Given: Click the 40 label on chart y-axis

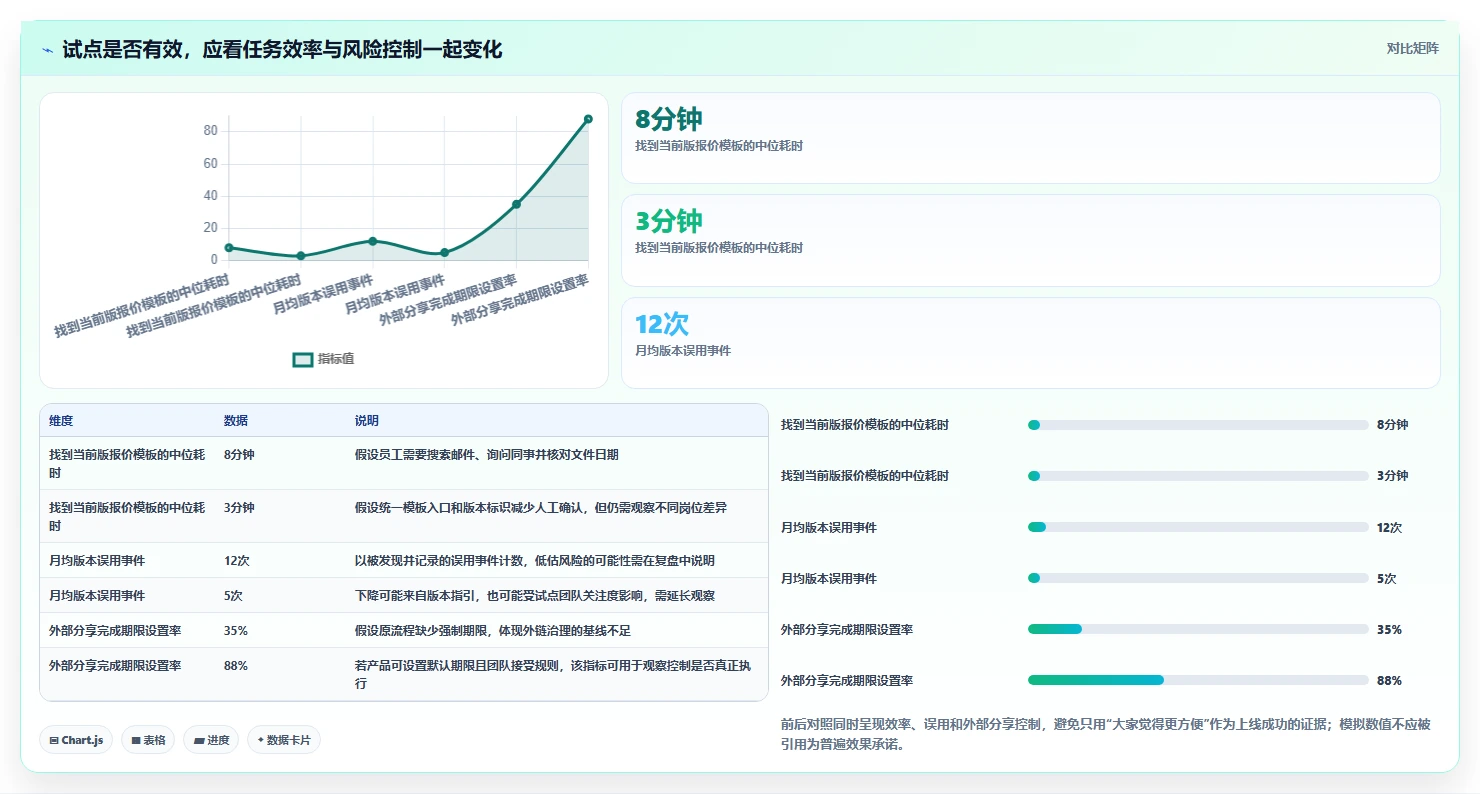Looking at the screenshot, I should pos(210,195).
